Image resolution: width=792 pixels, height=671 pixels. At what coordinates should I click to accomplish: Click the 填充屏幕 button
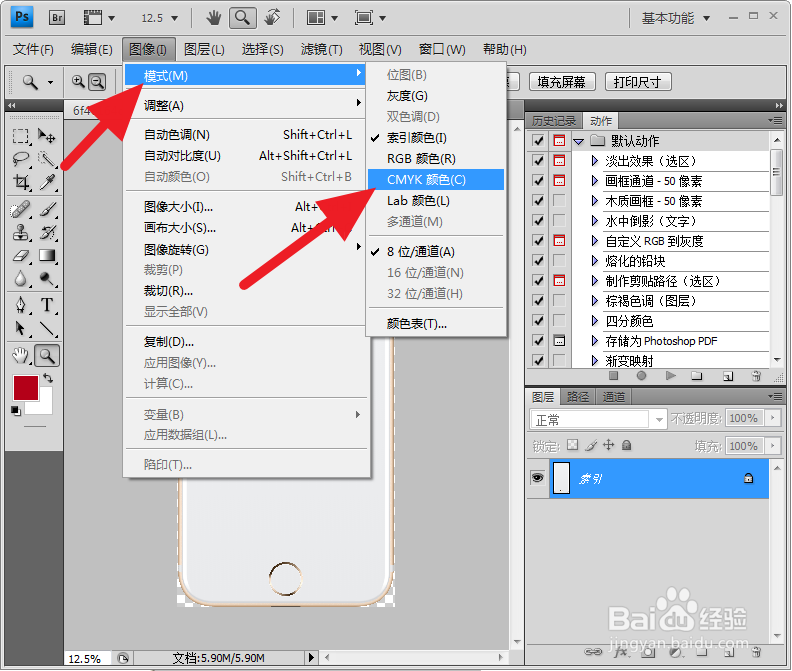[562, 81]
